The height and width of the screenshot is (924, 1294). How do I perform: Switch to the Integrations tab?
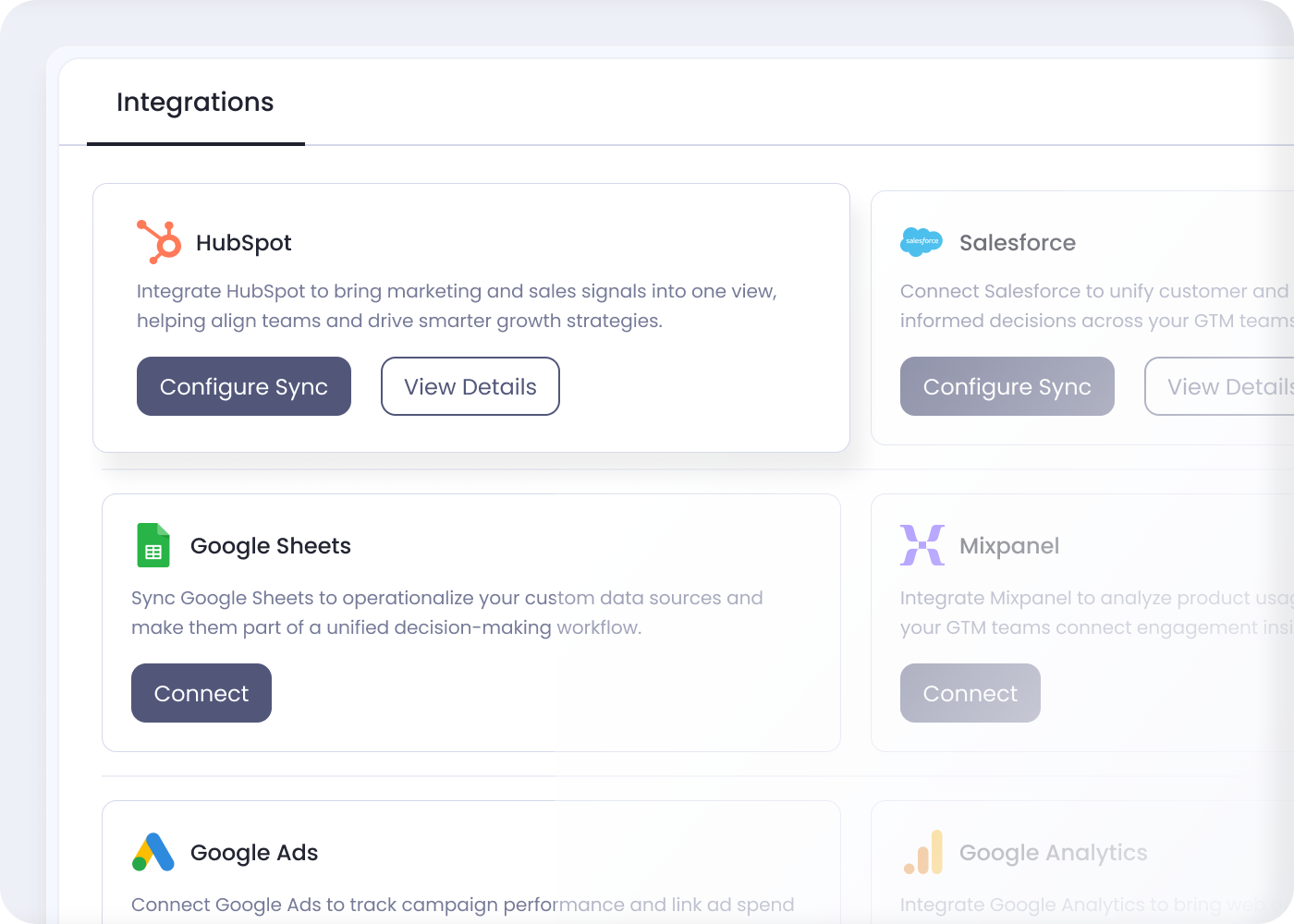[195, 102]
